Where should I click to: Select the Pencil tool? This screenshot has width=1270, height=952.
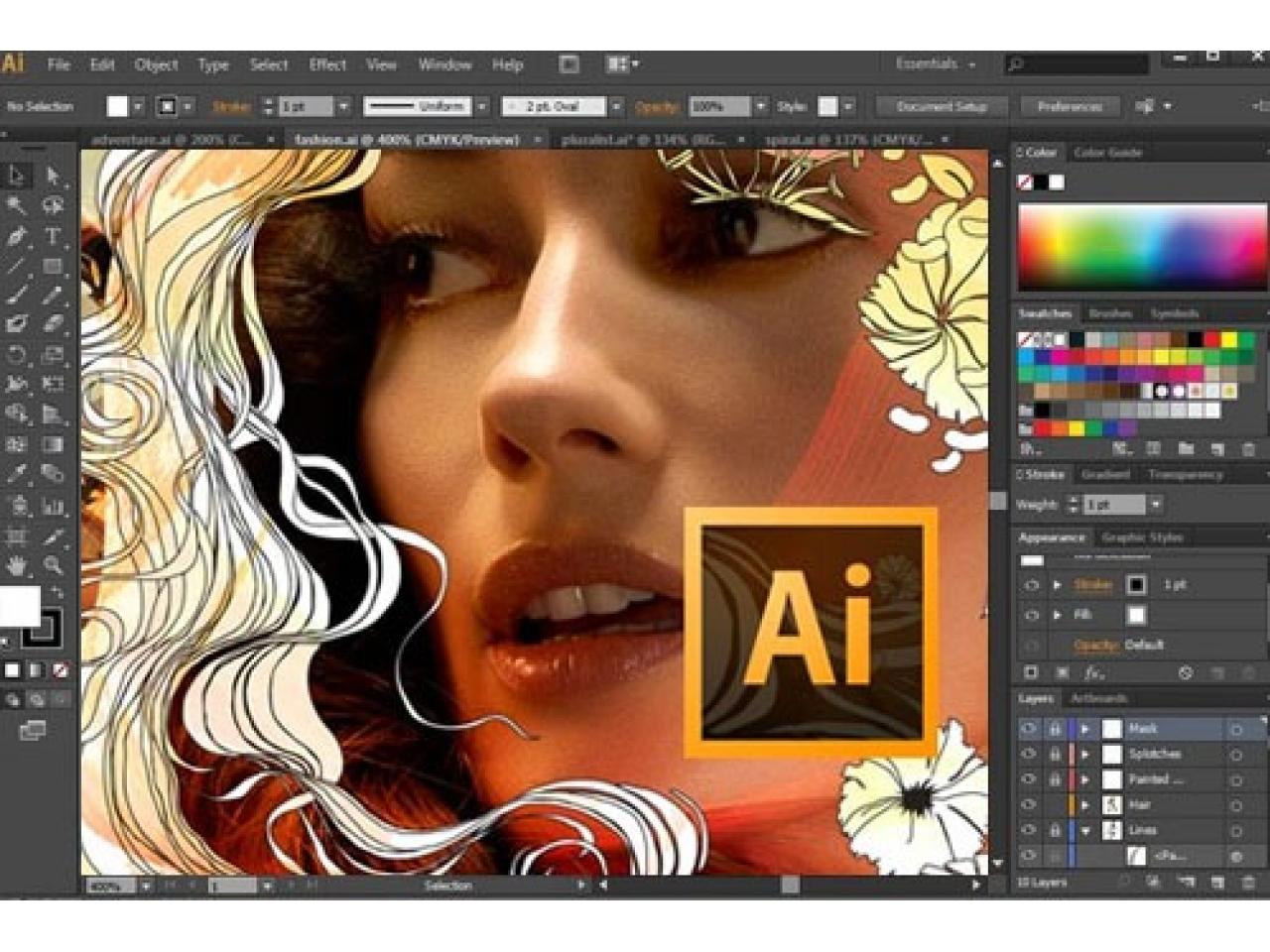click(x=54, y=295)
